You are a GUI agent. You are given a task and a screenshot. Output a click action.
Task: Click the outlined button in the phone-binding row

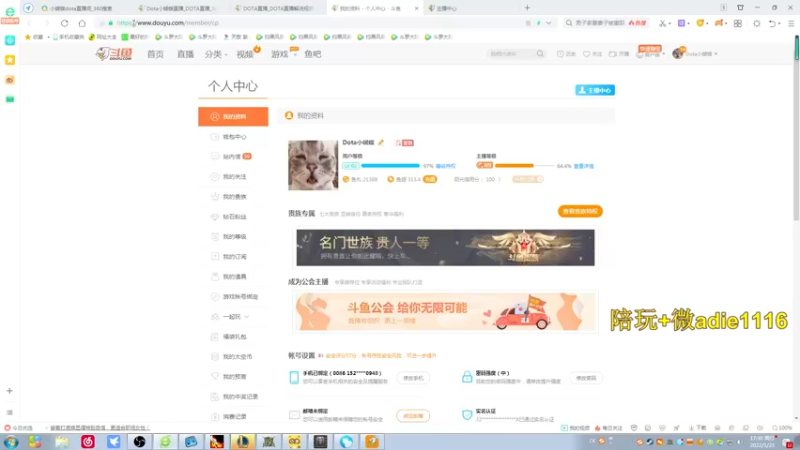(413, 378)
